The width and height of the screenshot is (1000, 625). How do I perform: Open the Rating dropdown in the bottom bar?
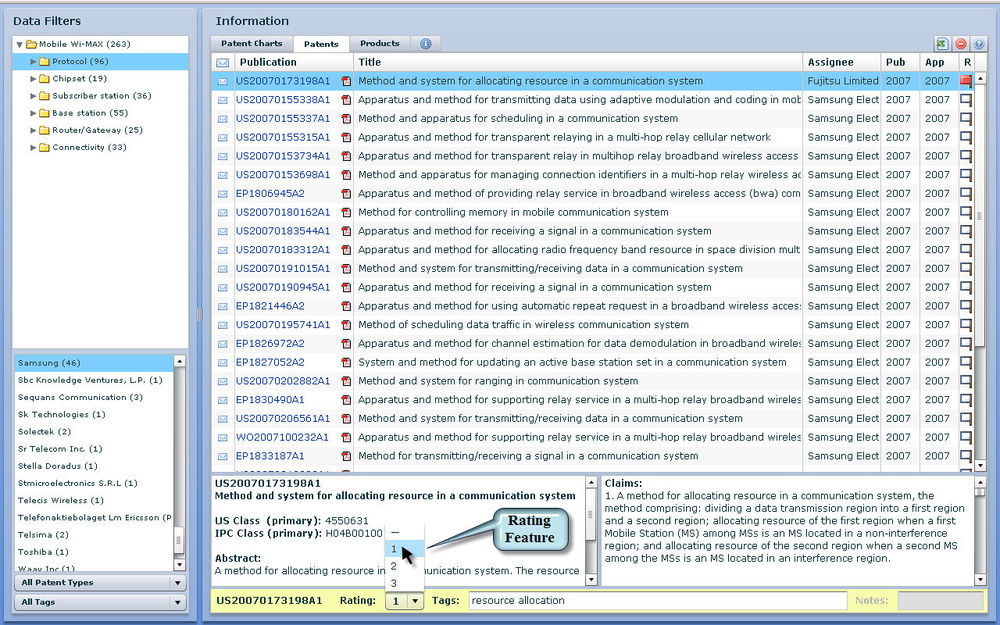pyautogui.click(x=414, y=601)
